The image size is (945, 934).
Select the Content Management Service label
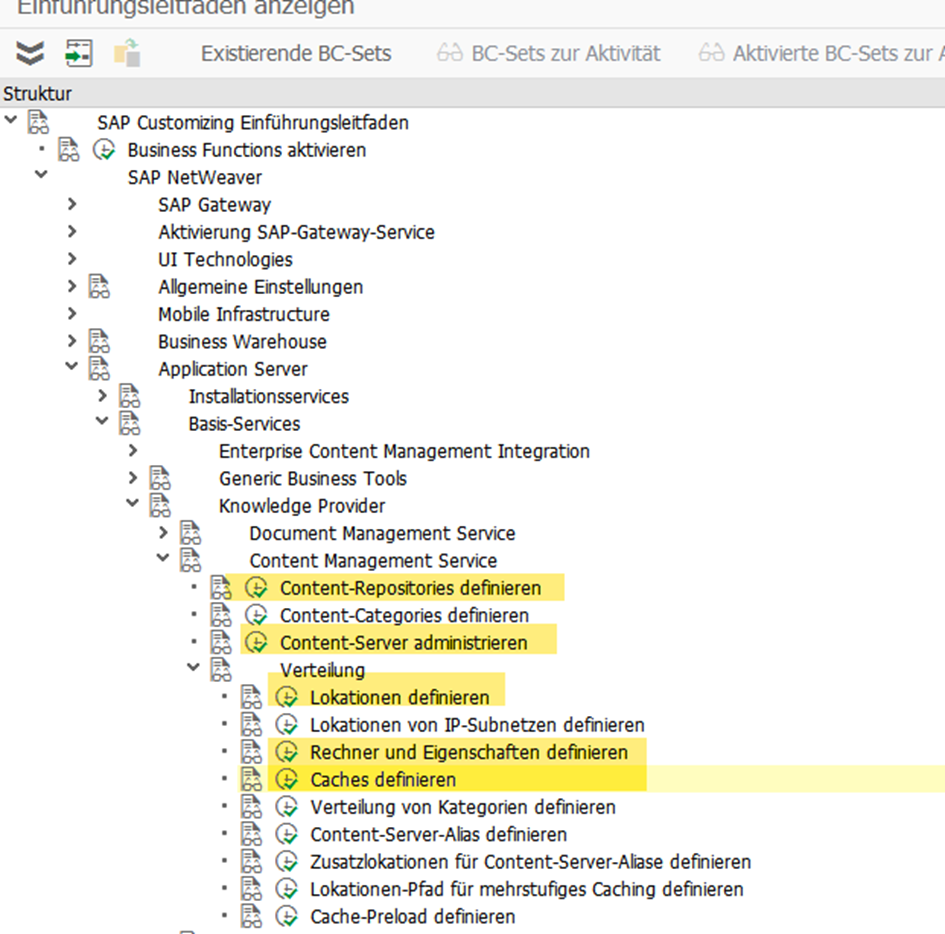(373, 560)
